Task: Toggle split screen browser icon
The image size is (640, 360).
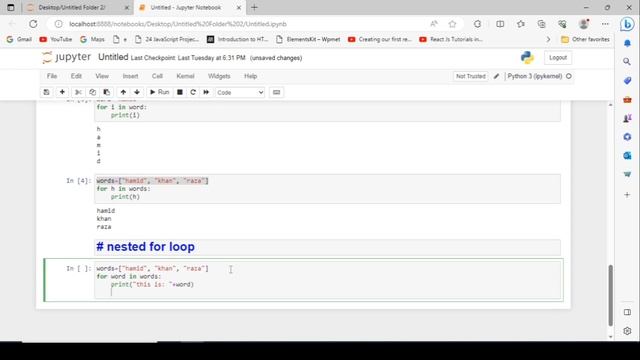Action: (x=500, y=24)
